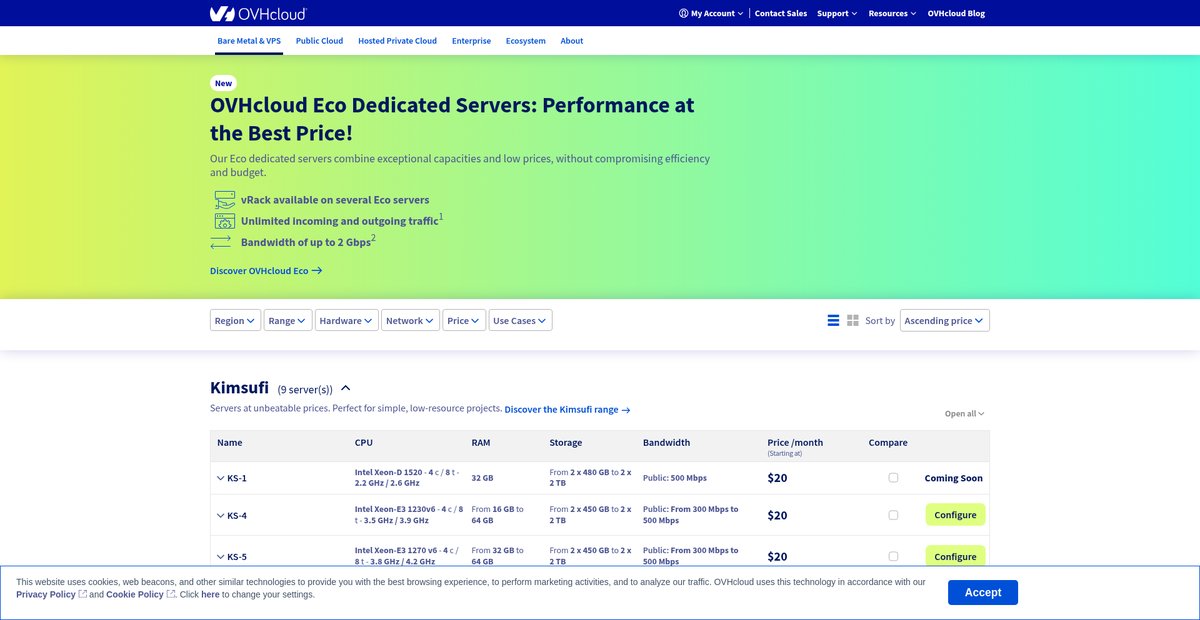
Task: Open the Use Cases filter dropdown
Action: pos(520,320)
